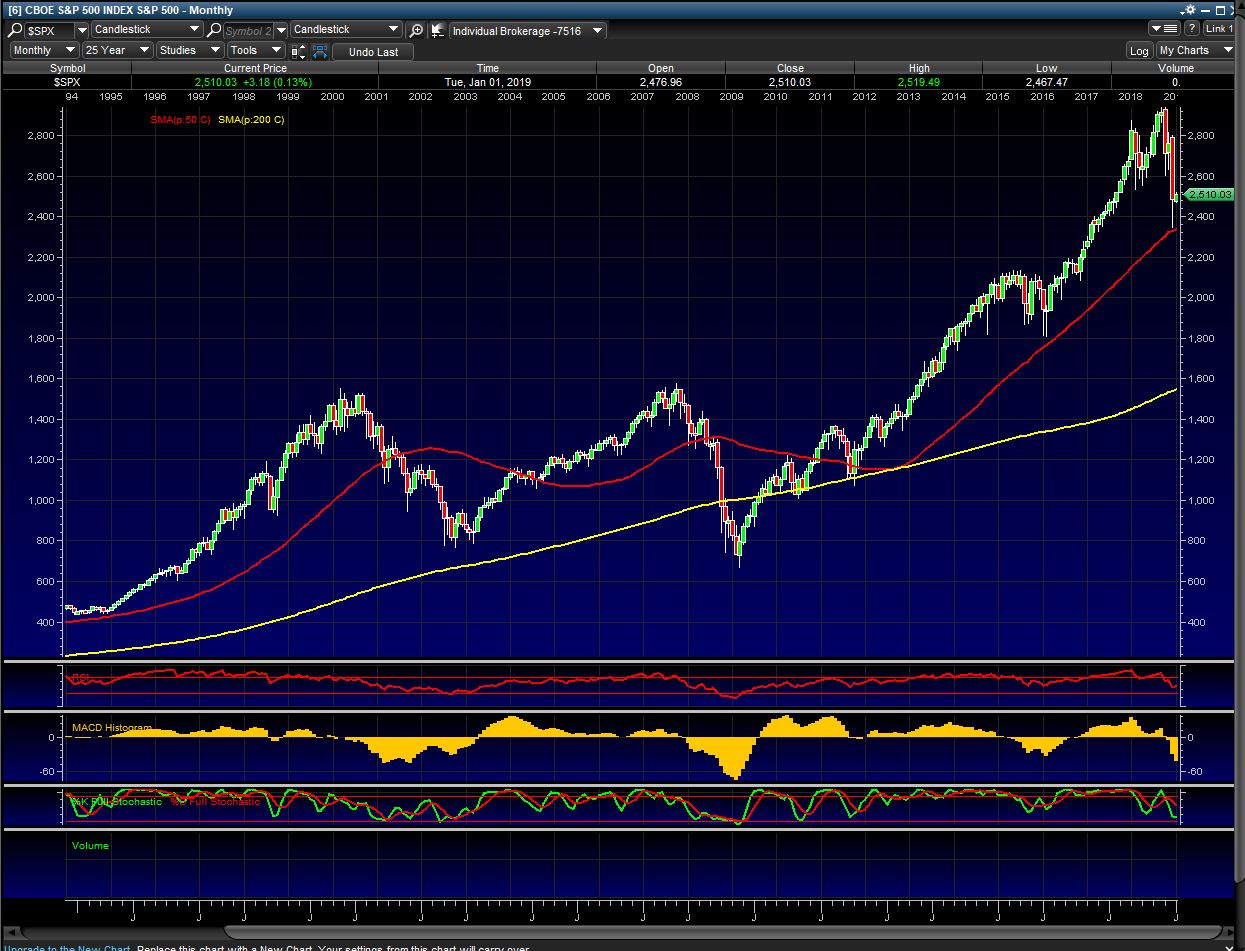Open the $SPX symbol history dropdown arrow

[82, 31]
